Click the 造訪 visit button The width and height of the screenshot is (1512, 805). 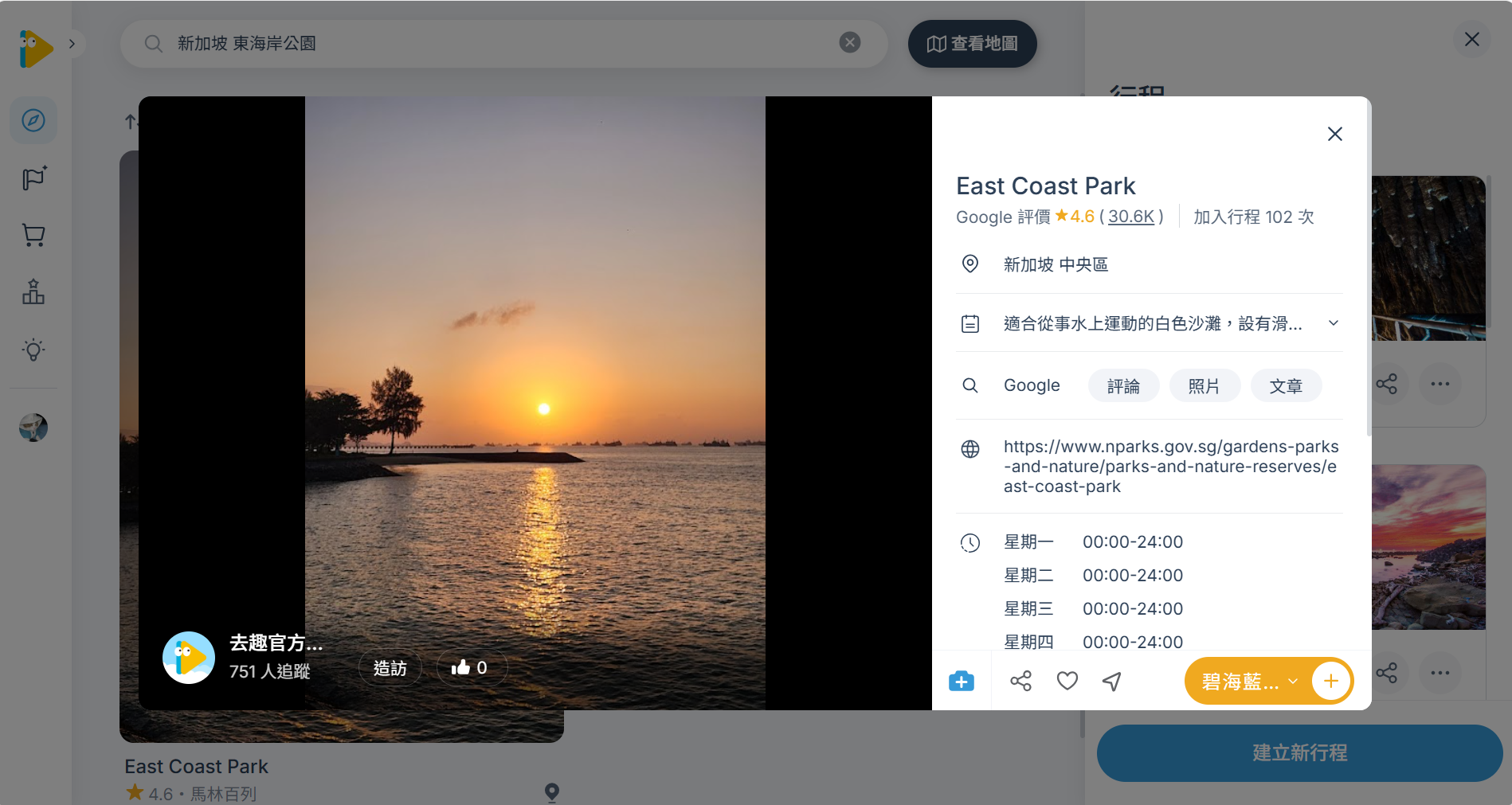pyautogui.click(x=390, y=668)
